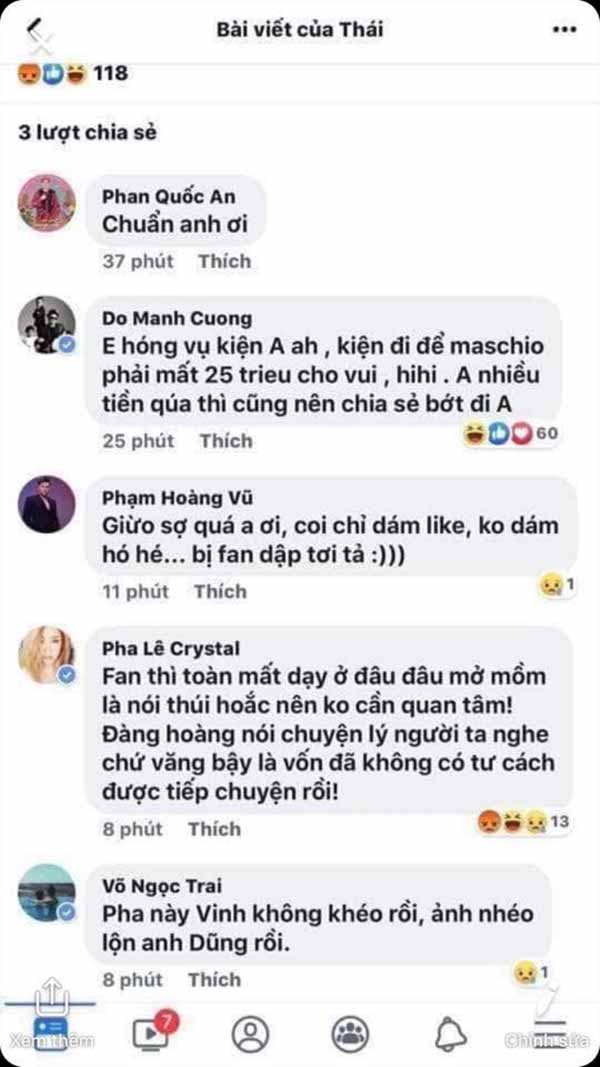This screenshot has height=1067, width=600.
Task: Show reactions on Do Manh Cuong's comment (60)
Action: [x=511, y=433]
